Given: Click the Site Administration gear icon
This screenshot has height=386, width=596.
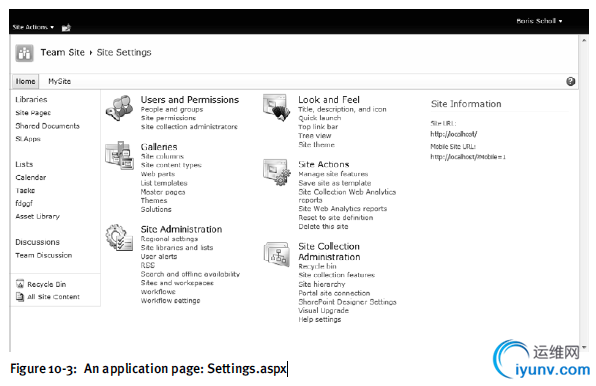Looking at the screenshot, I should [119, 237].
